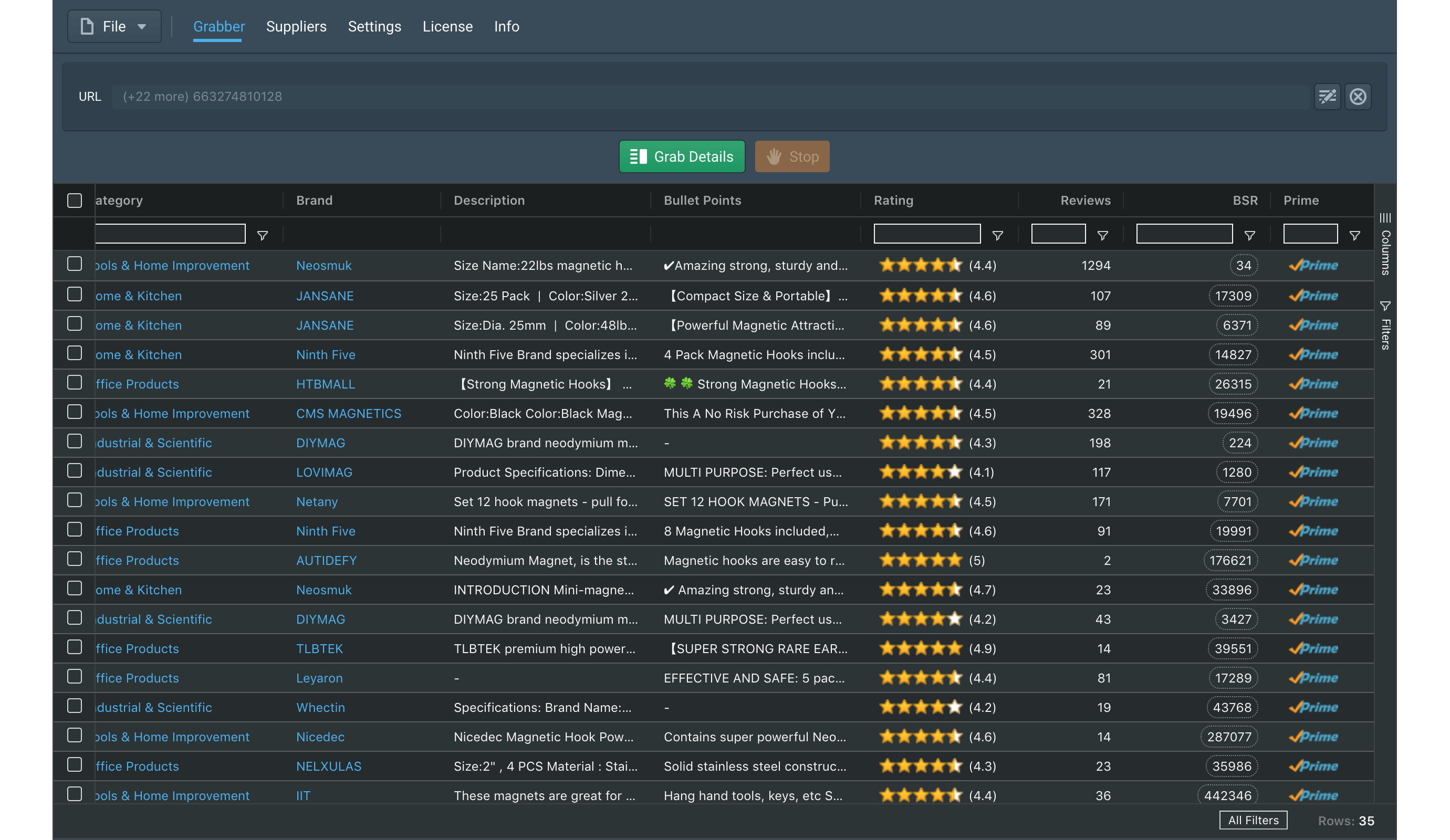Click the URL input field

[711, 97]
